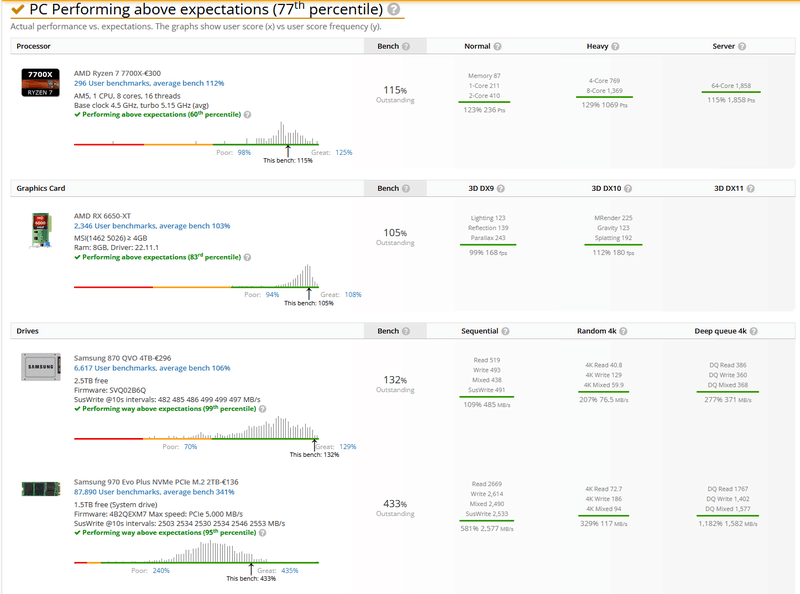Click 99% 168 fps DX9 result
Image resolution: width=800 pixels, height=594 pixels.
(x=488, y=253)
